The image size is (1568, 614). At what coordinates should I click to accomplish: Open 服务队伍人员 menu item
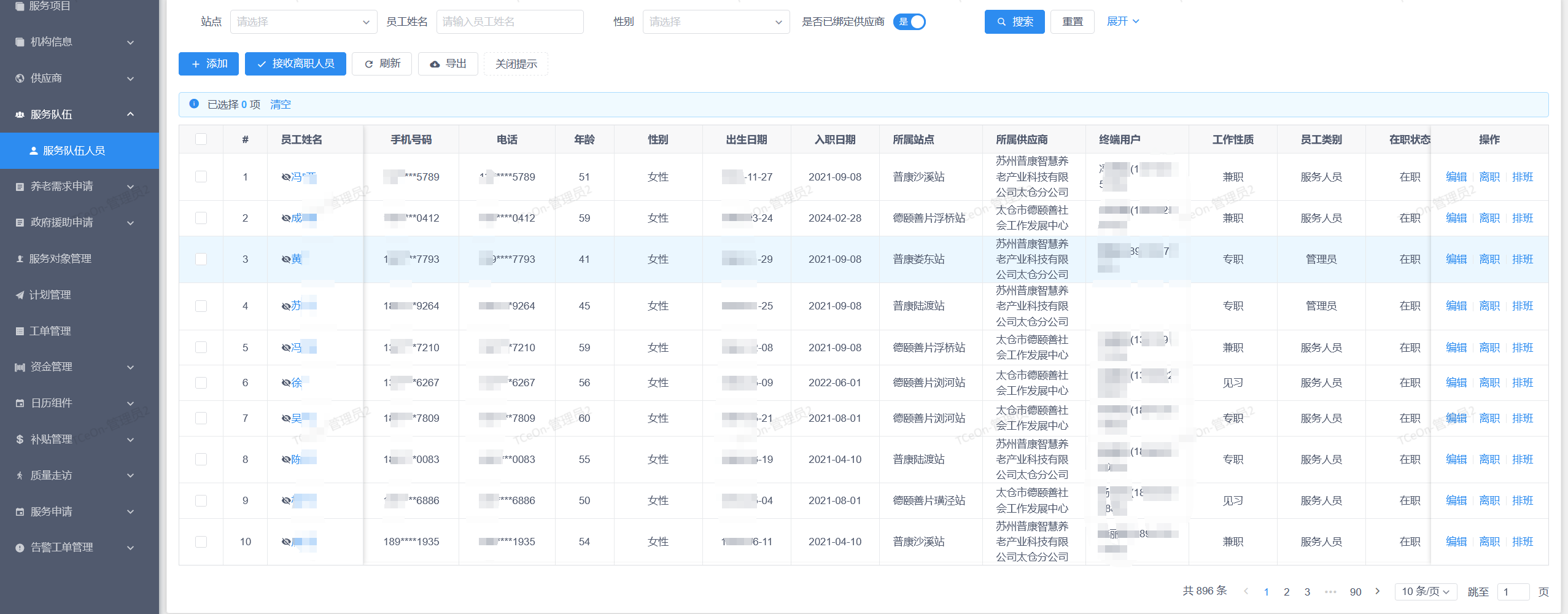click(x=79, y=150)
